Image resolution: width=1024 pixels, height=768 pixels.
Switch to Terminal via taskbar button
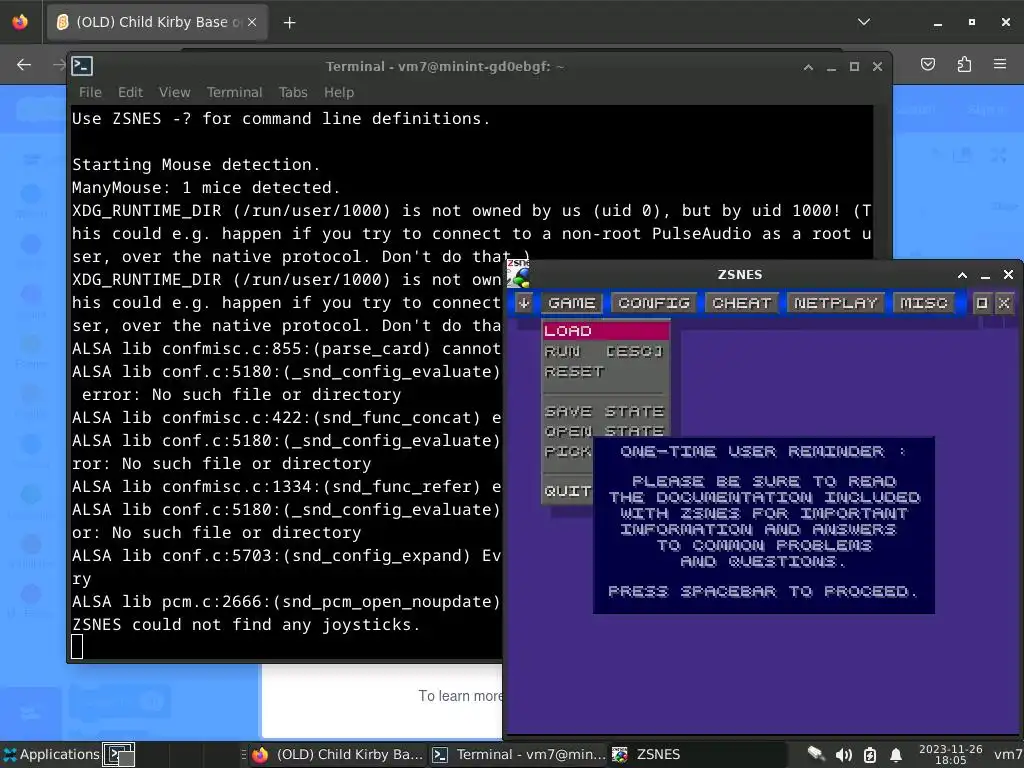click(x=519, y=754)
